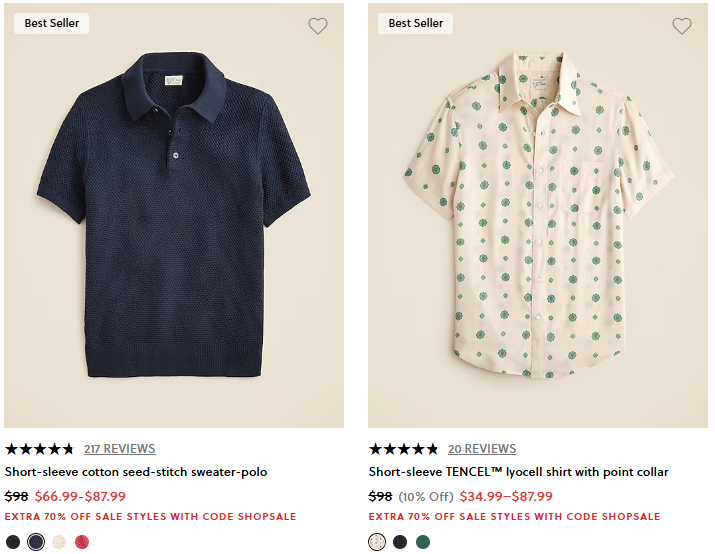Viewport: 715px width, 554px height.
Task: Click the Short-sleeve cotton seed-stitch sweater-polo title
Action: [x=136, y=472]
